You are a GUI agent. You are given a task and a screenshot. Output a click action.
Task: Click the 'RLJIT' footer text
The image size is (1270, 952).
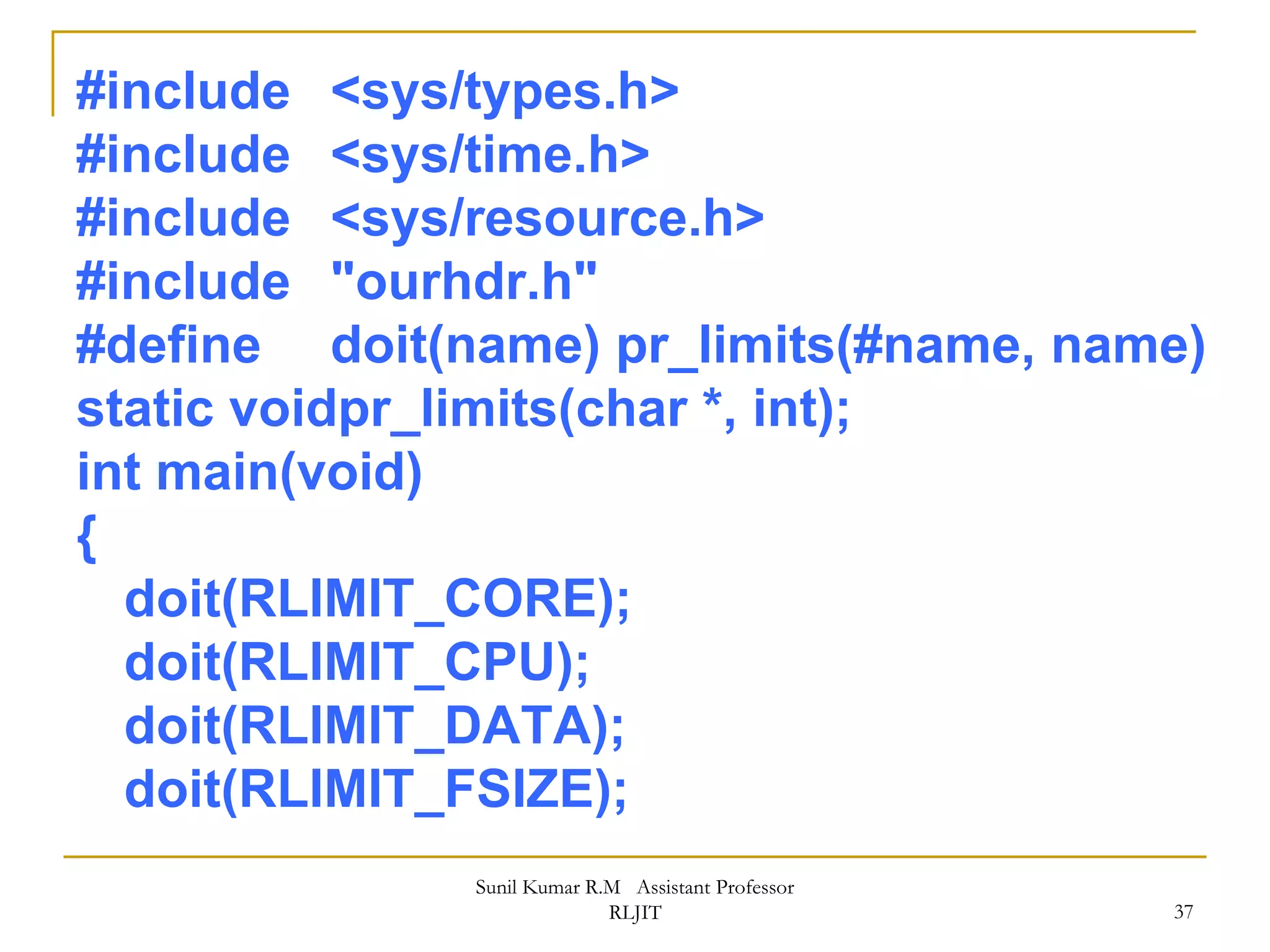(x=635, y=913)
